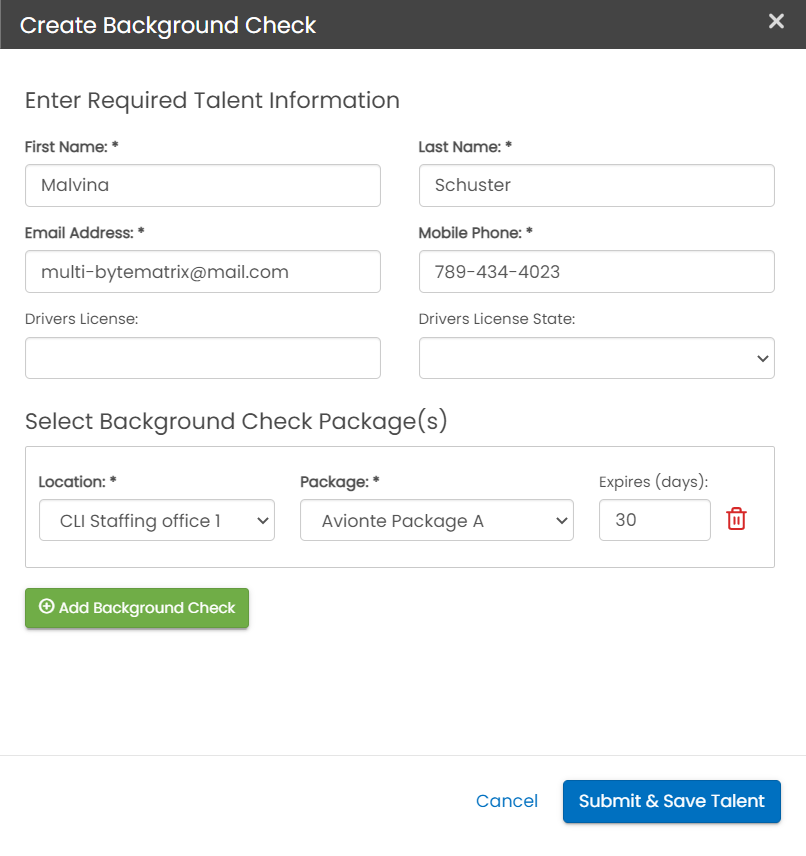Click the Enter Required Talent Information heading
This screenshot has width=806, height=856.
212,100
